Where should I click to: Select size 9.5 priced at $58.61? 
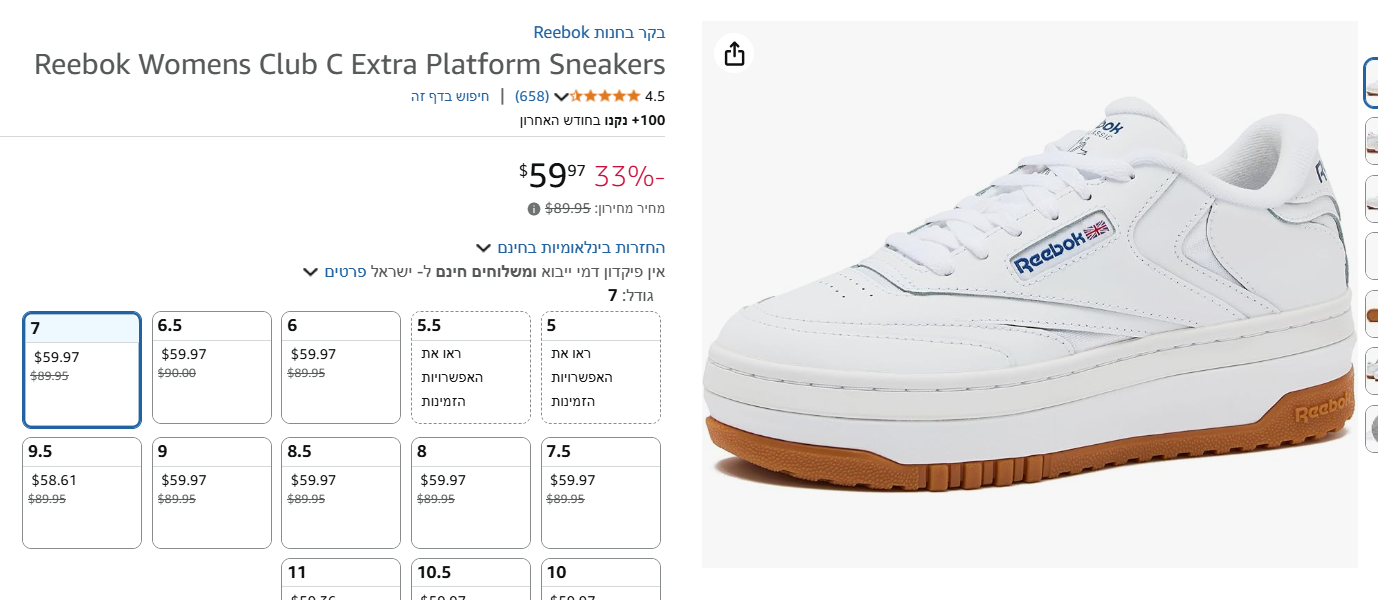tap(82, 493)
